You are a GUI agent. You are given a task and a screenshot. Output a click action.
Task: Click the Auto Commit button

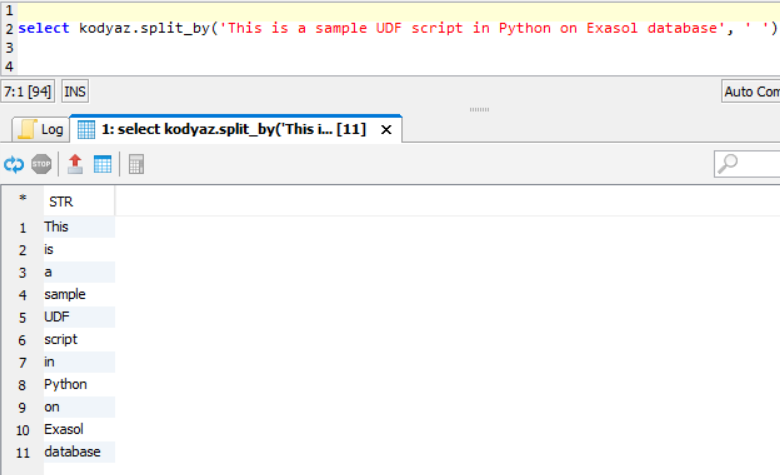click(x=751, y=92)
